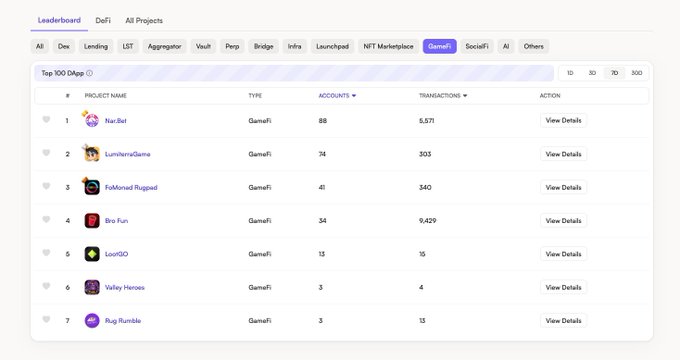Image resolution: width=680 pixels, height=360 pixels.
Task: Select the Aggregator category filter
Action: [x=164, y=46]
